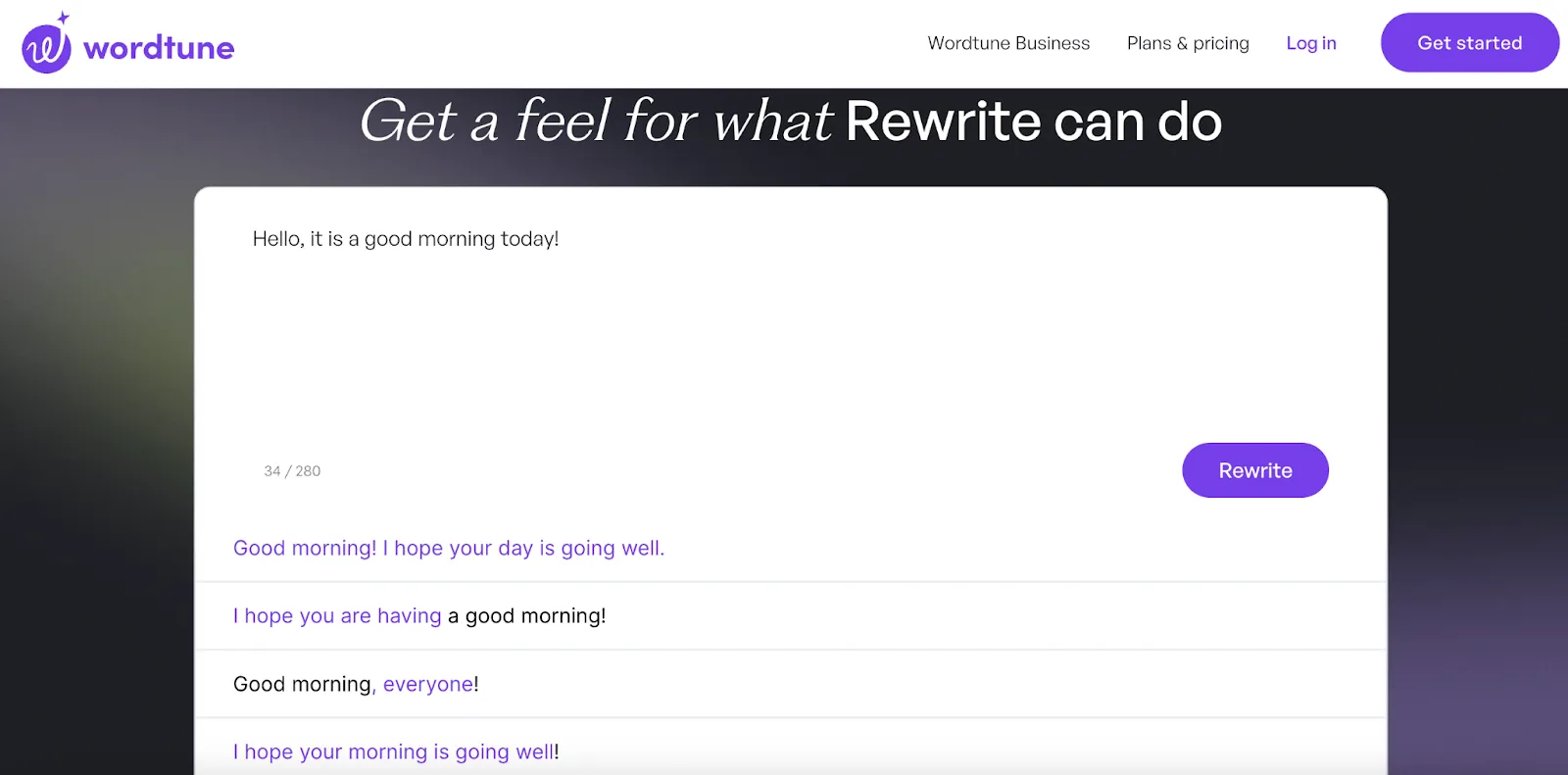This screenshot has height=775, width=1568.
Task: Click the '34 / 280' character counter
Action: pos(292,471)
